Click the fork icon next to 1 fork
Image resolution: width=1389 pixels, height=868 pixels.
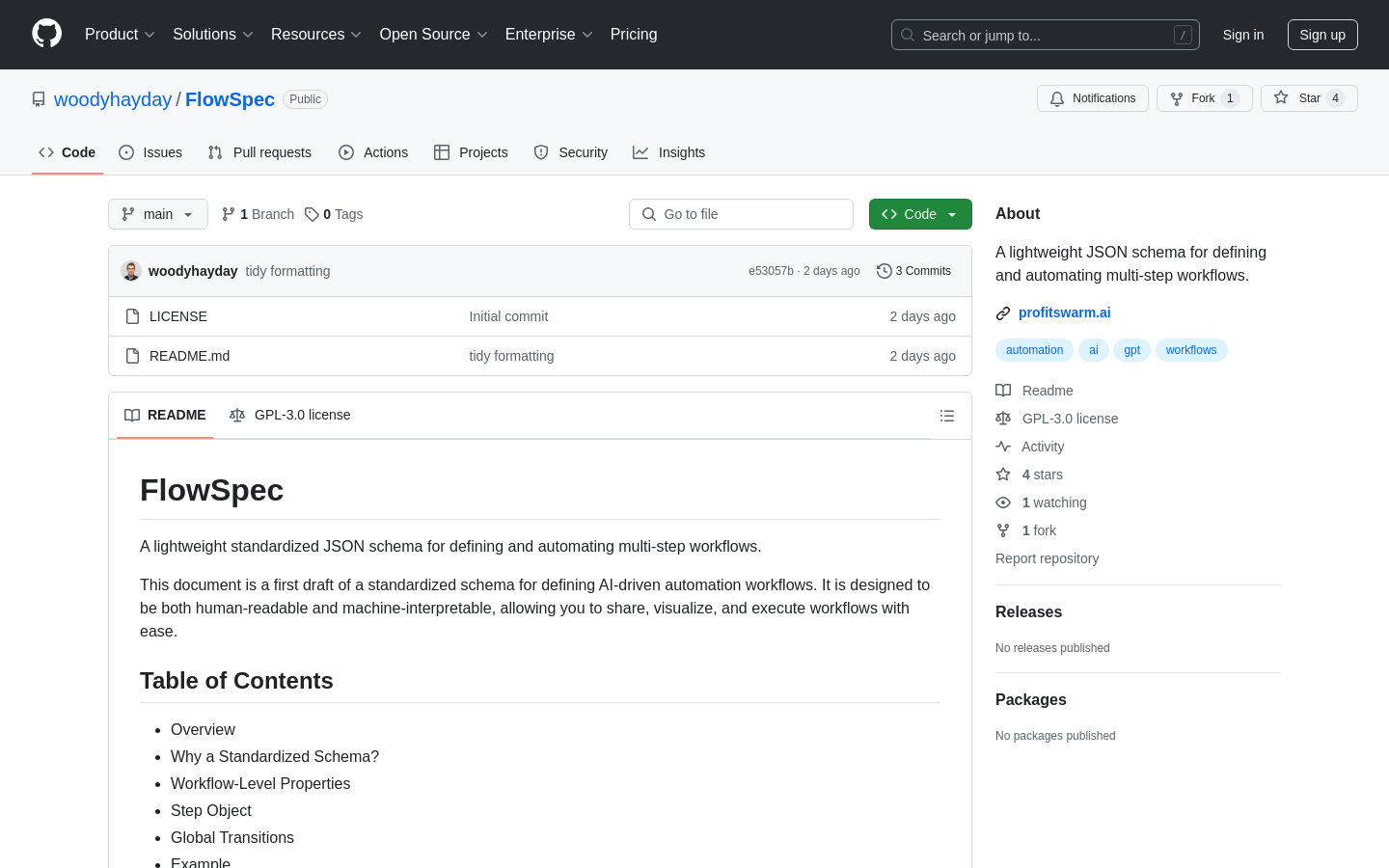pyautogui.click(x=1003, y=530)
